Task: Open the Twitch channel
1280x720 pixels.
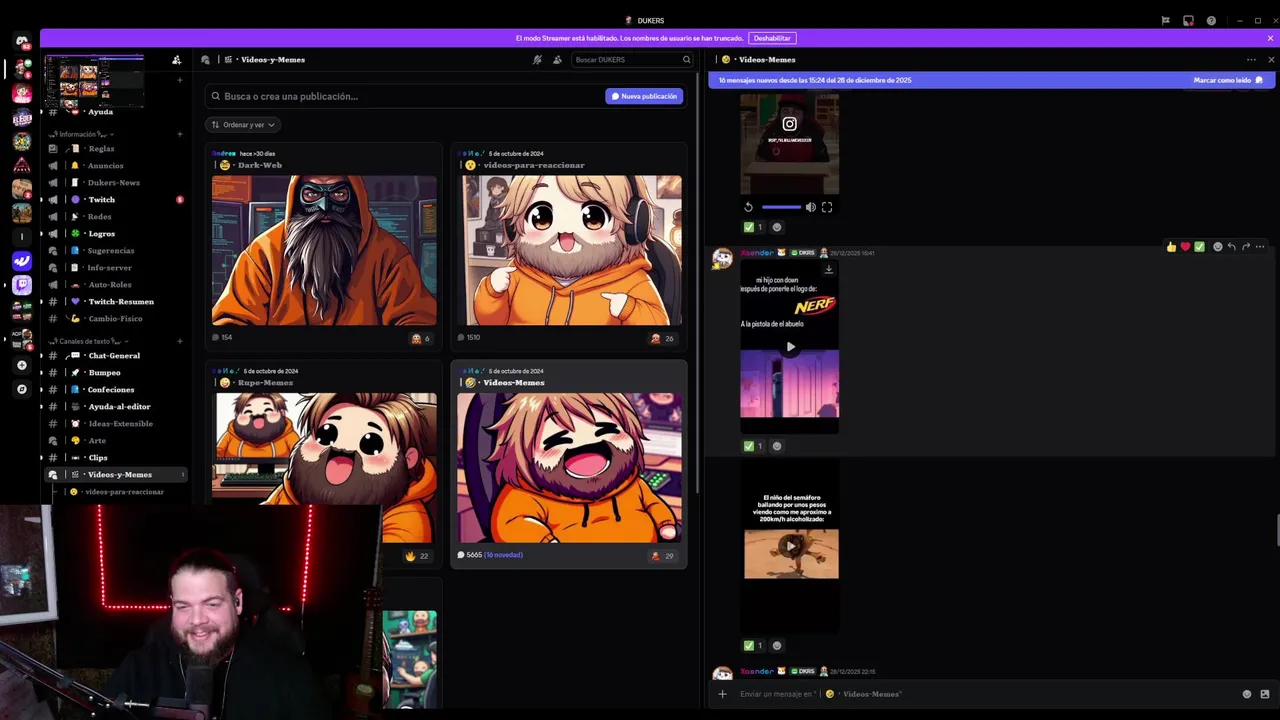Action: (x=116, y=200)
